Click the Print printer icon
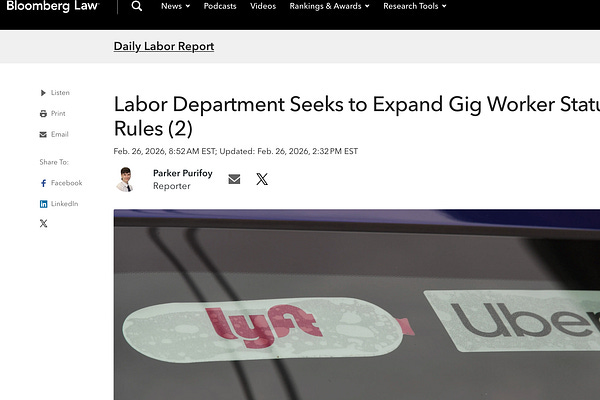600x400 pixels. 43,114
